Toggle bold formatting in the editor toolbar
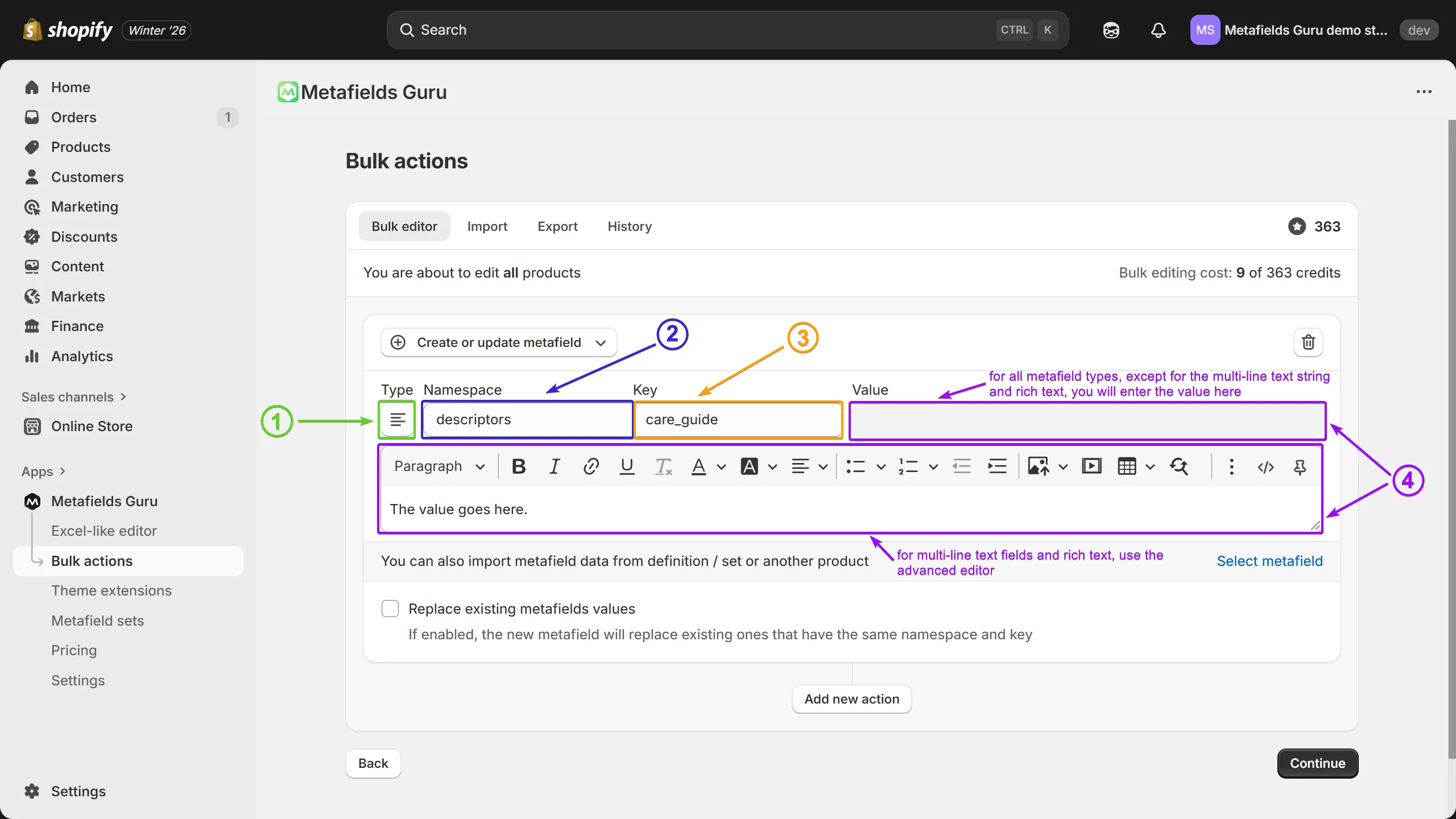The image size is (1456, 819). (518, 467)
